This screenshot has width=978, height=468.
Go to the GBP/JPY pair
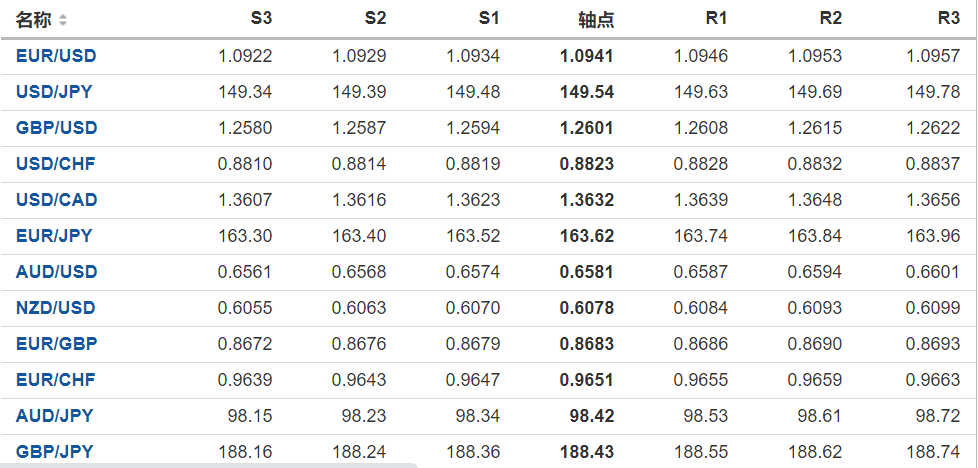pyautogui.click(x=54, y=452)
